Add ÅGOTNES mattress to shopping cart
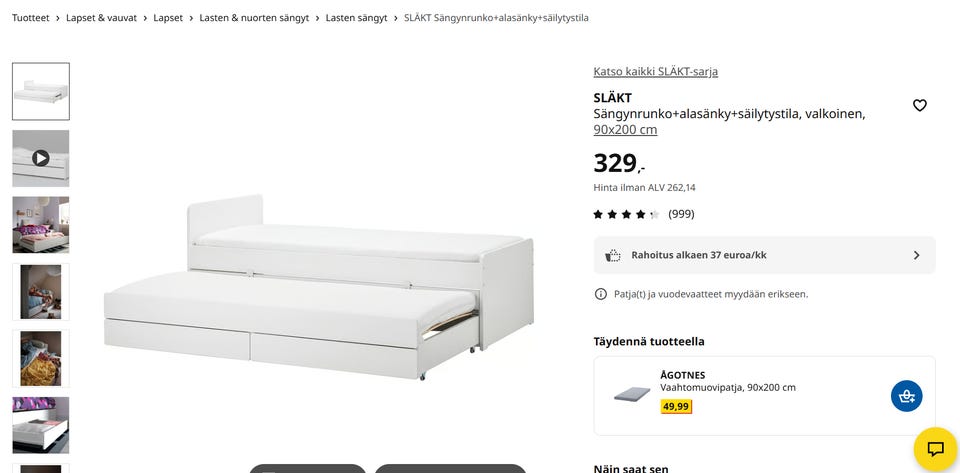This screenshot has height=473, width=960. click(906, 396)
